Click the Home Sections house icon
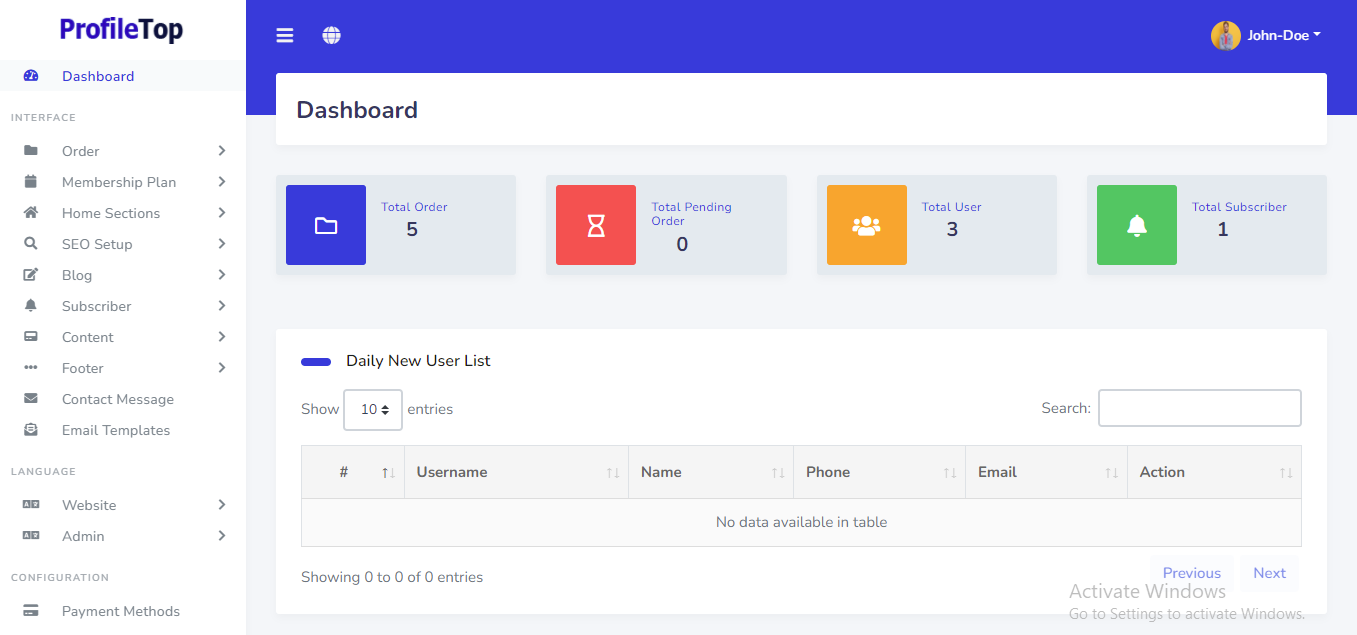Viewport: 1357px width, 635px height. [x=31, y=213]
